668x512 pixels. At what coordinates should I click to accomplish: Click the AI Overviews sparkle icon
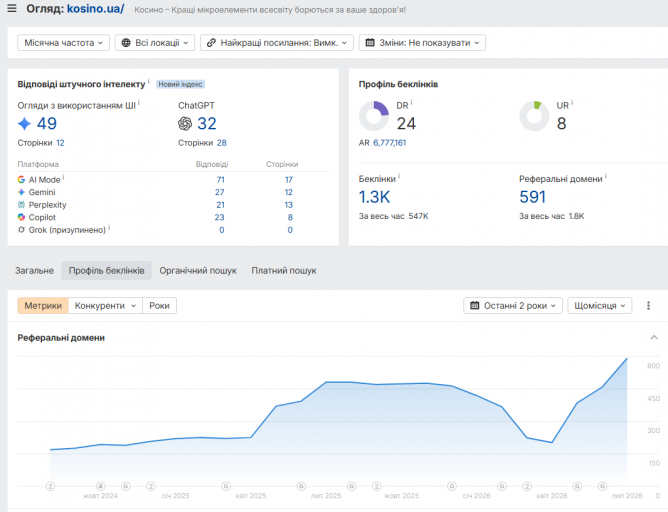click(x=24, y=124)
